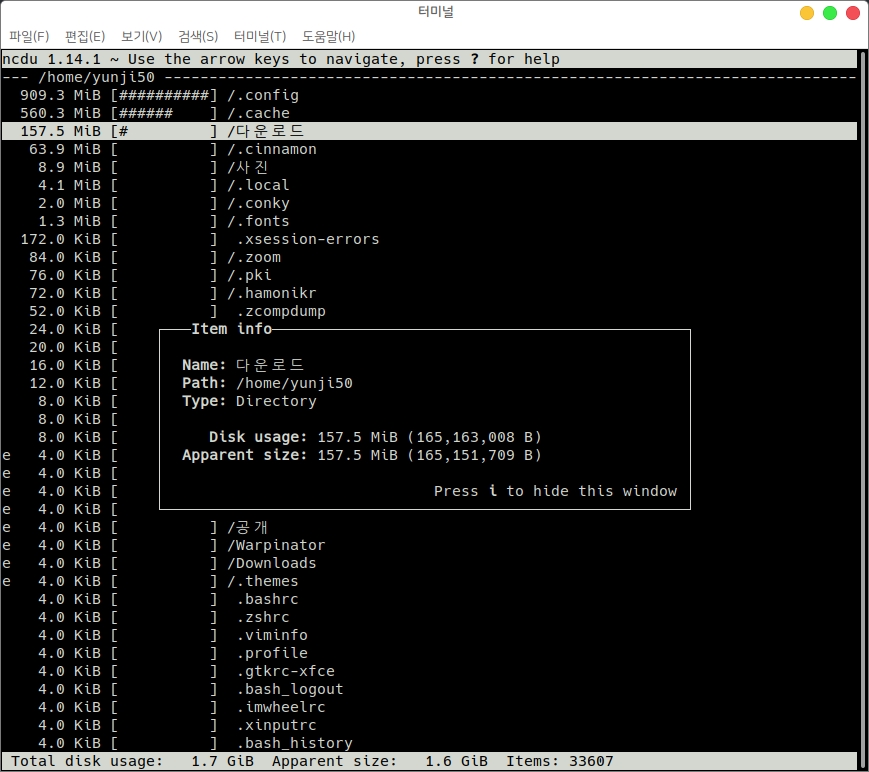The height and width of the screenshot is (772, 869).
Task: Open the 파일(F) menu
Action: (x=29, y=37)
